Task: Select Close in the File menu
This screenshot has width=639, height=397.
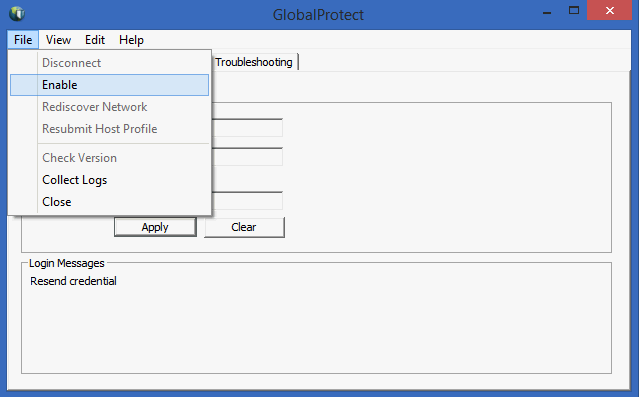Action: [109, 202]
